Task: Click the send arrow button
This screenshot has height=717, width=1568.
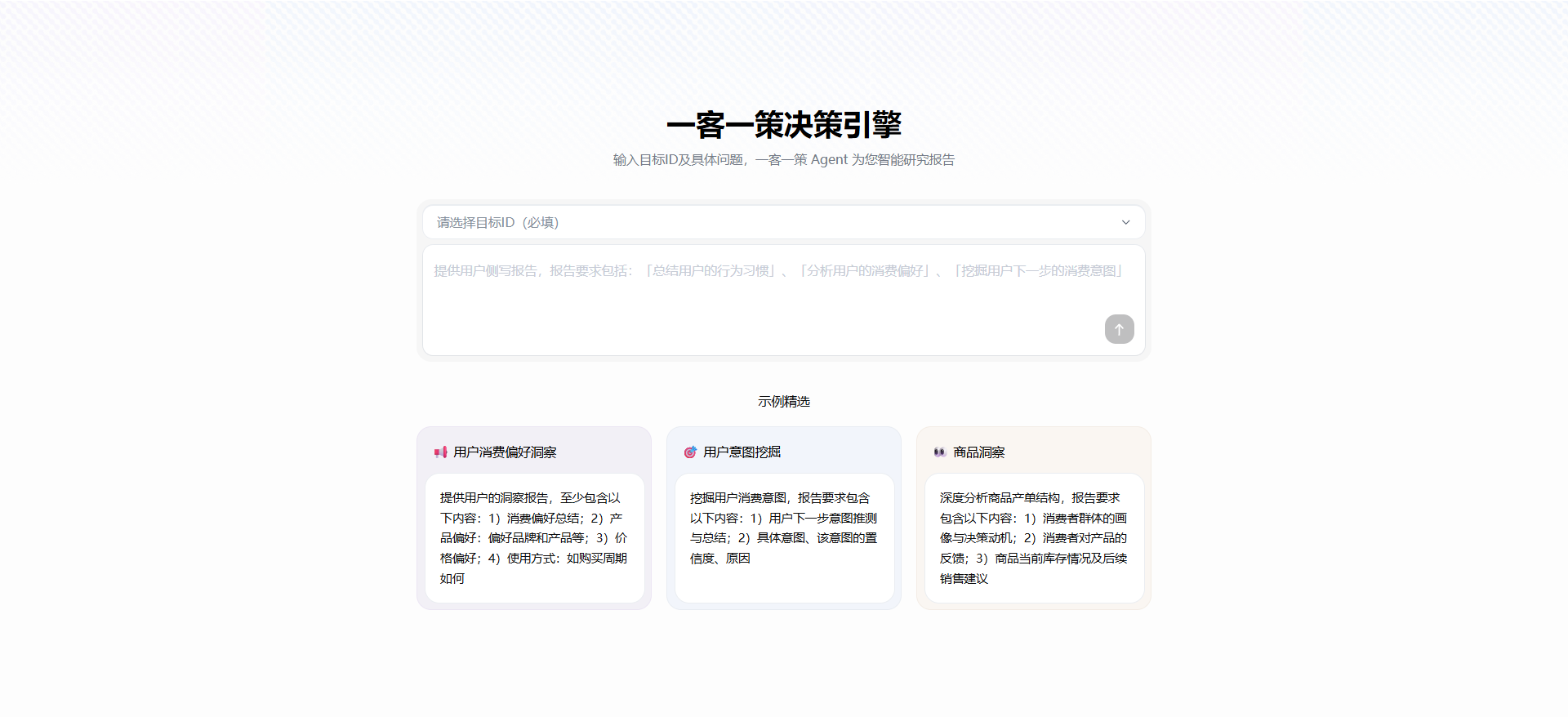Action: 1119,329
